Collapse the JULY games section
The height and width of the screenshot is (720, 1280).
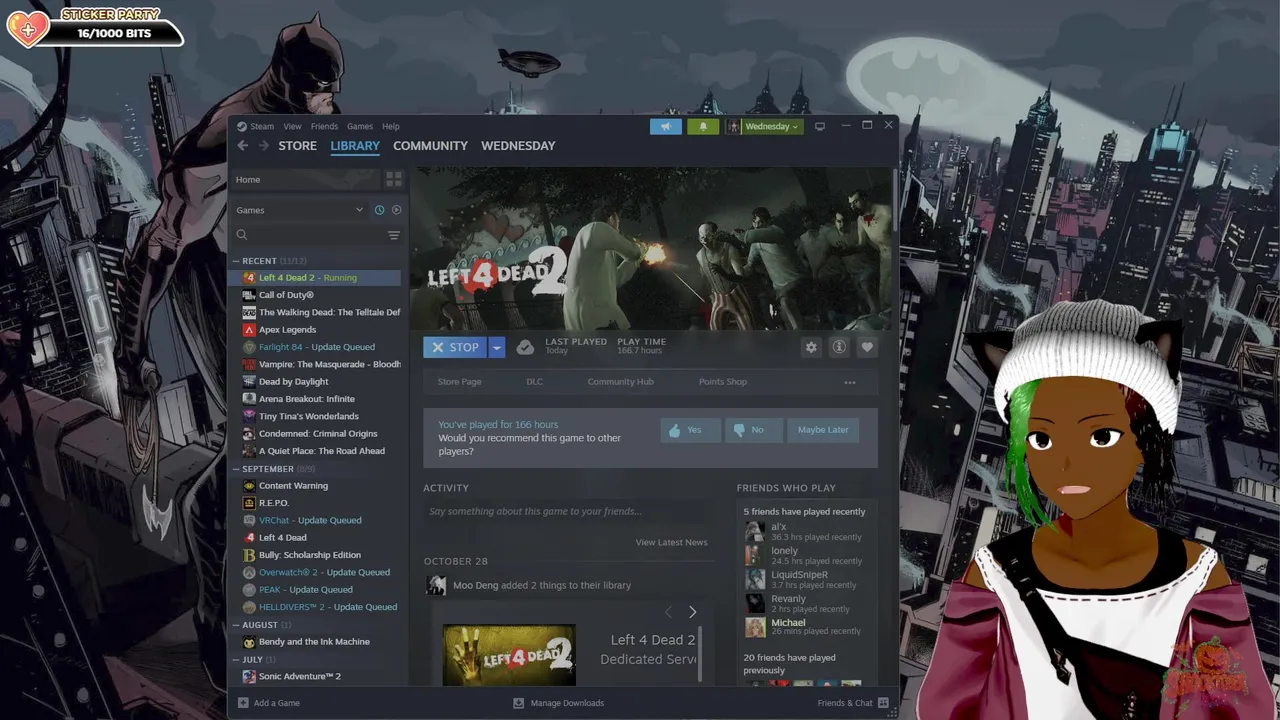click(x=236, y=660)
